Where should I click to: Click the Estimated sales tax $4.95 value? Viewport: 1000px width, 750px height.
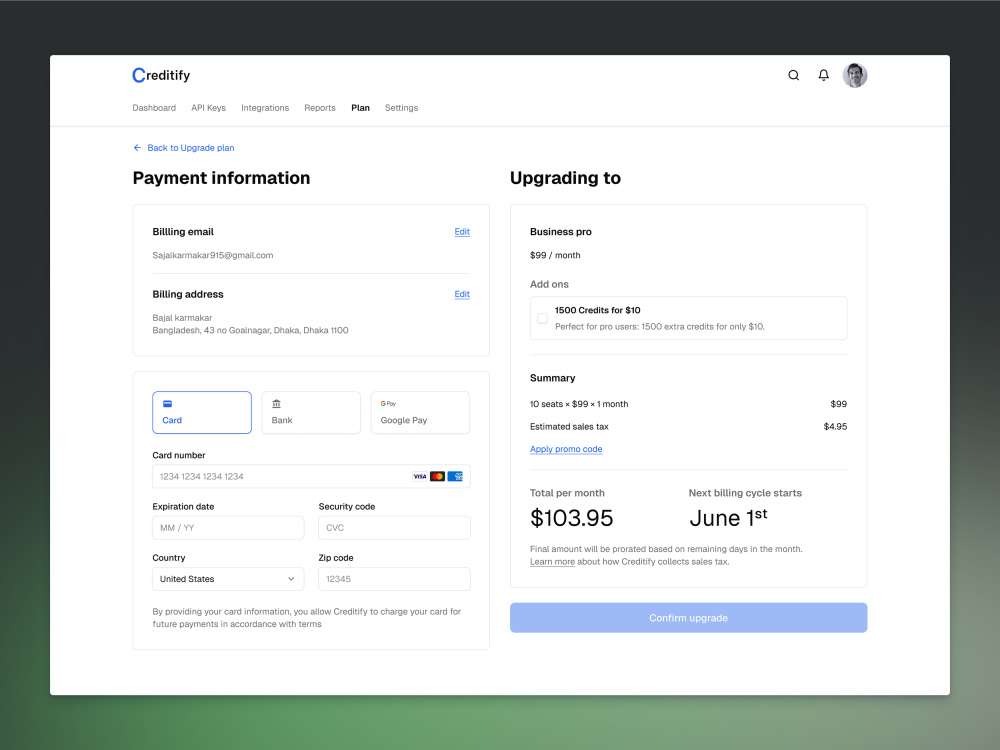tap(835, 427)
